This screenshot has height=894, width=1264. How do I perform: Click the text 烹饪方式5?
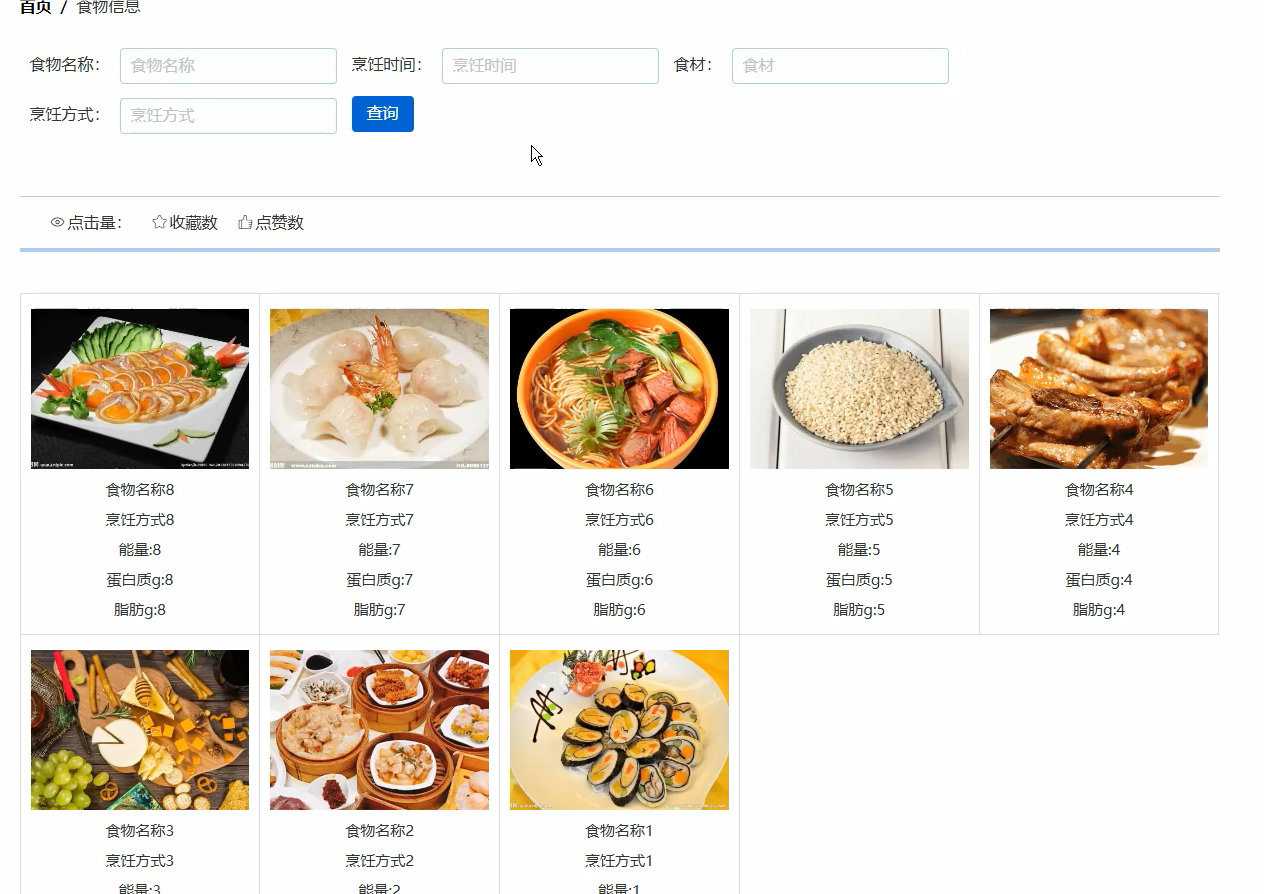pos(859,520)
